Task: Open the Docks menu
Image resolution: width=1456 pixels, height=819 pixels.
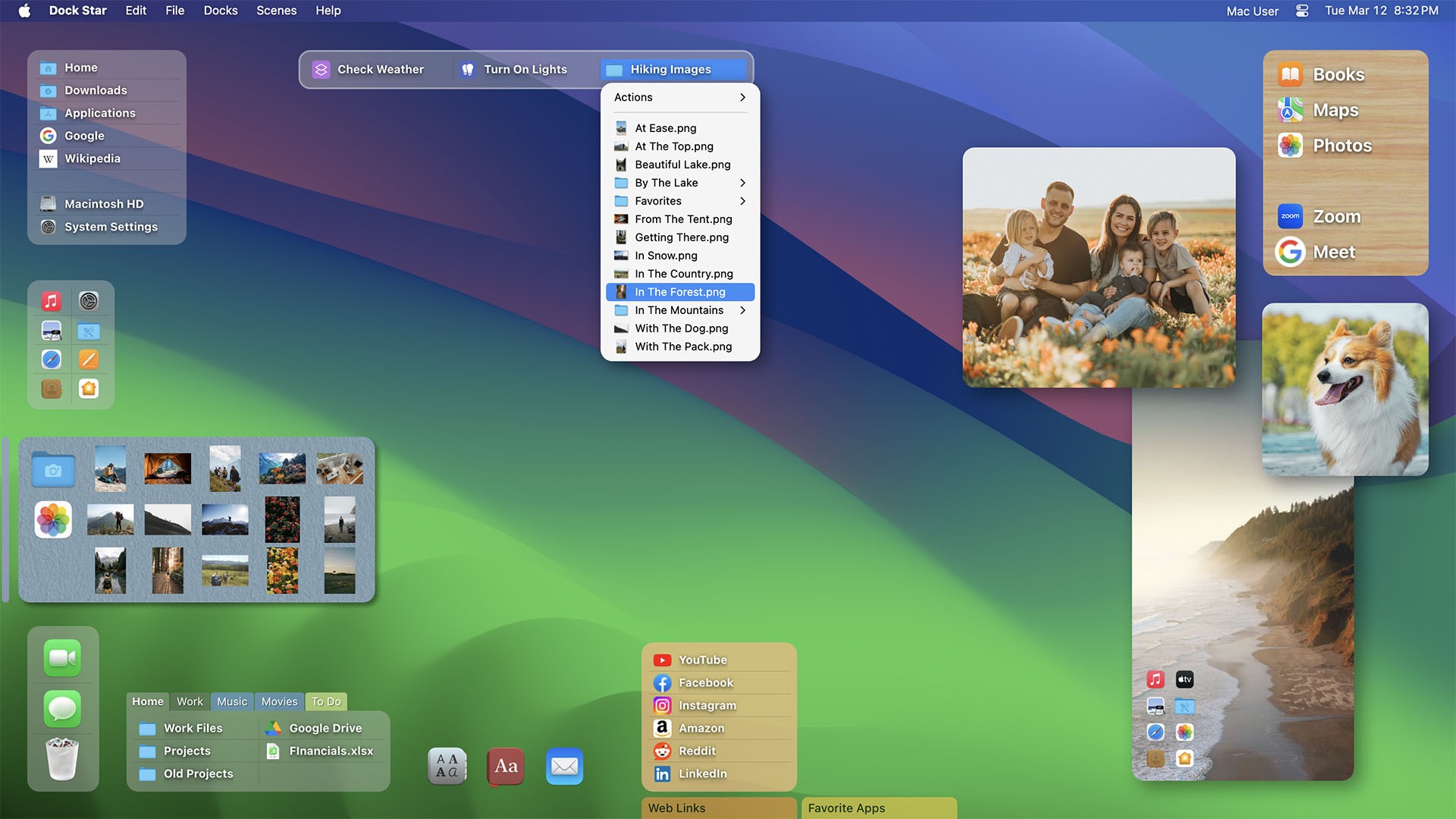Action: [x=221, y=11]
